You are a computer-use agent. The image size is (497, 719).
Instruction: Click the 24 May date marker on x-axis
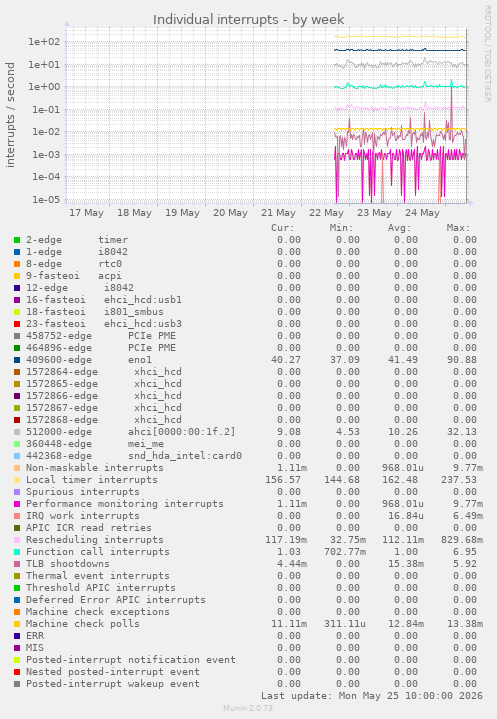click(x=422, y=213)
